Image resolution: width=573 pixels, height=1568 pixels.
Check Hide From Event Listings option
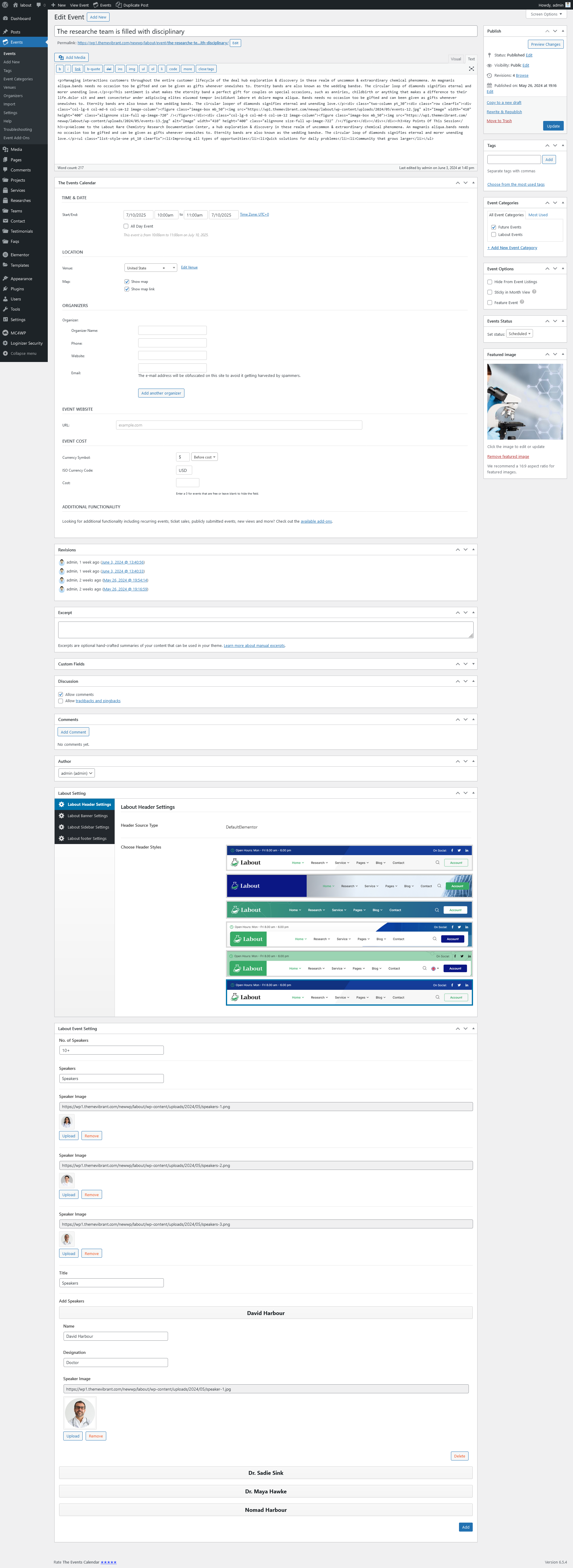(490, 282)
